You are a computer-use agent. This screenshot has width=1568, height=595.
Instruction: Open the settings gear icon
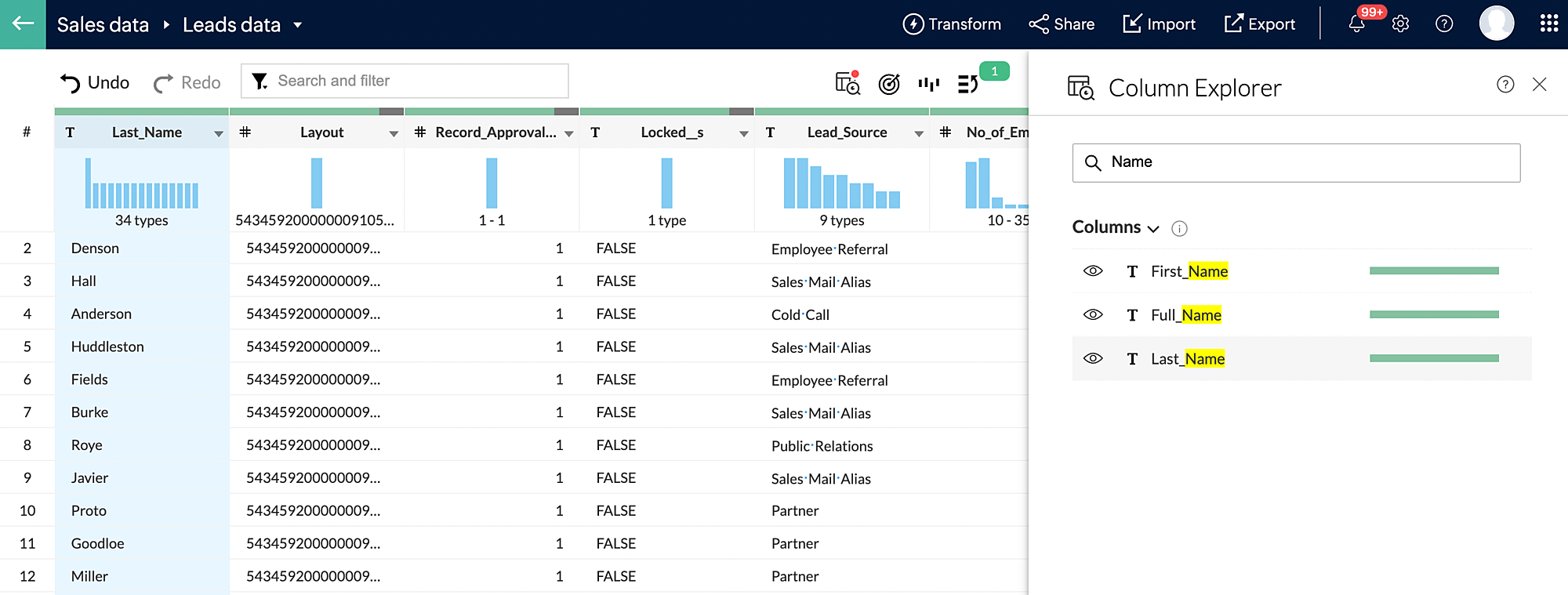pyautogui.click(x=1400, y=24)
